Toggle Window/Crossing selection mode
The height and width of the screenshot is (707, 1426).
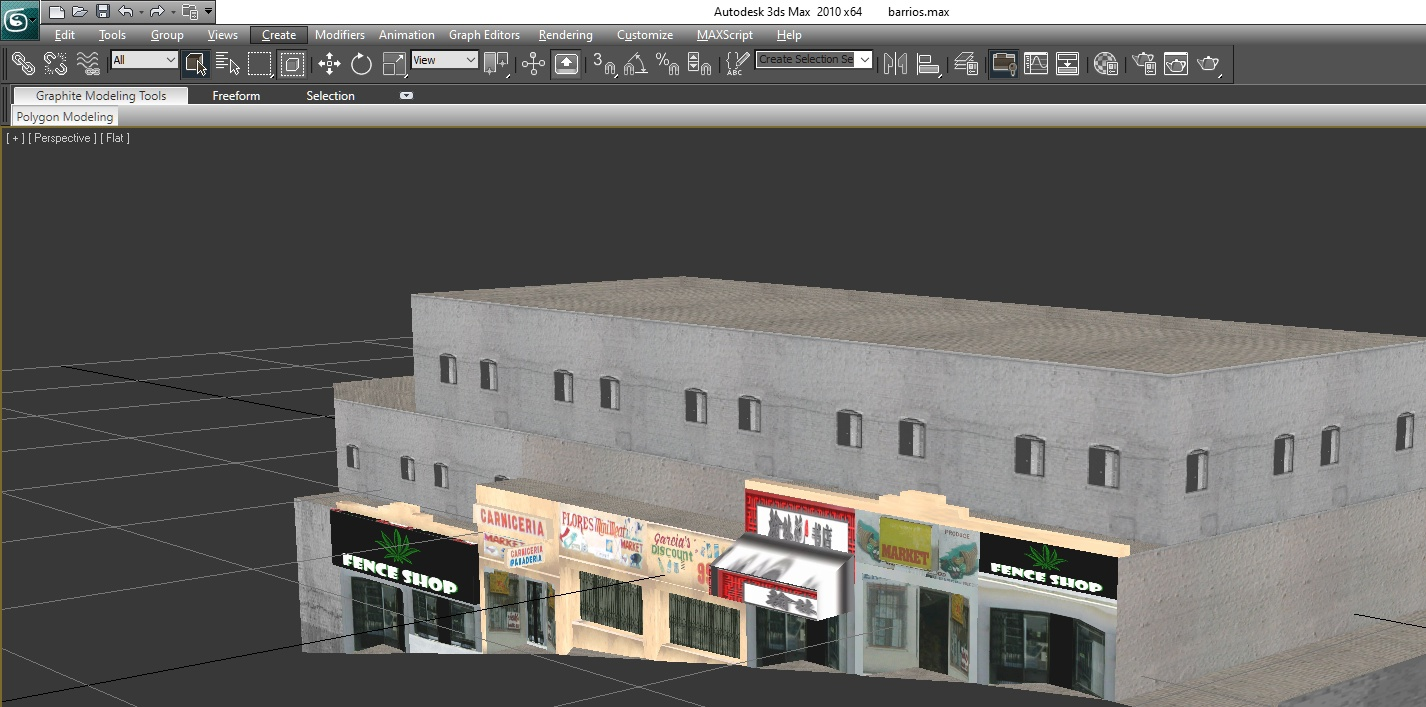pyautogui.click(x=292, y=64)
